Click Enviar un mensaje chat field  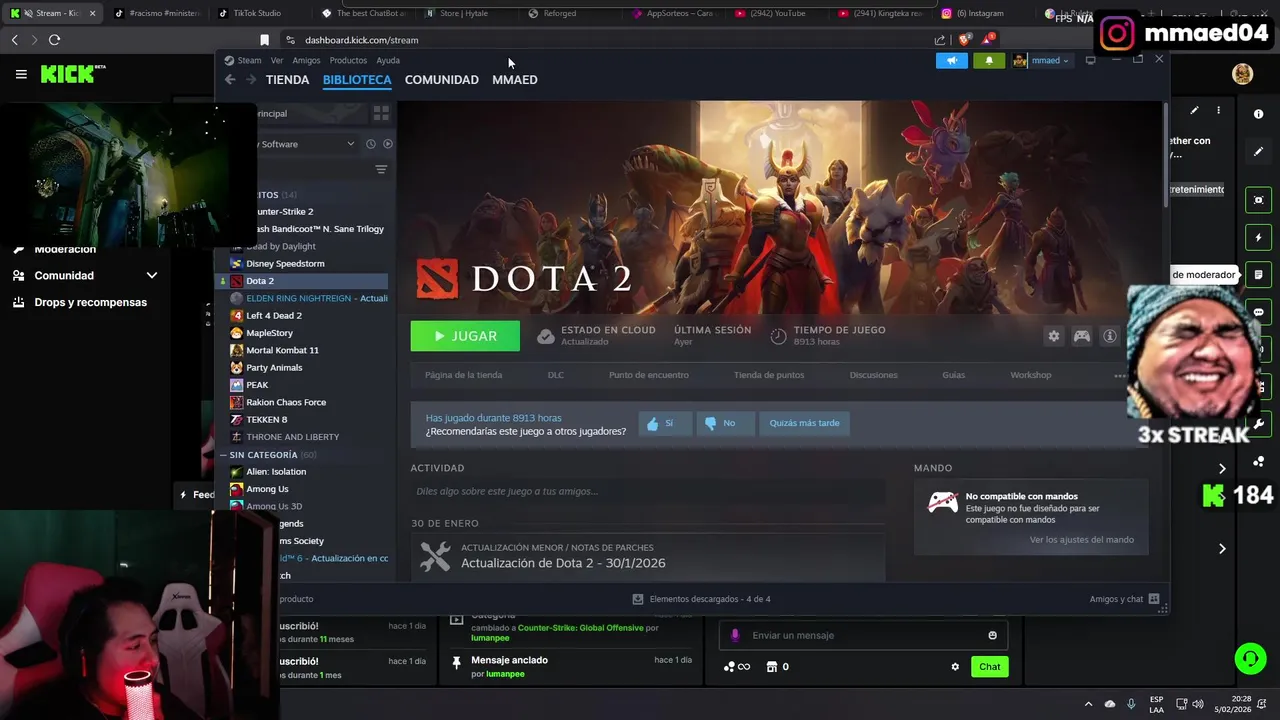point(863,635)
